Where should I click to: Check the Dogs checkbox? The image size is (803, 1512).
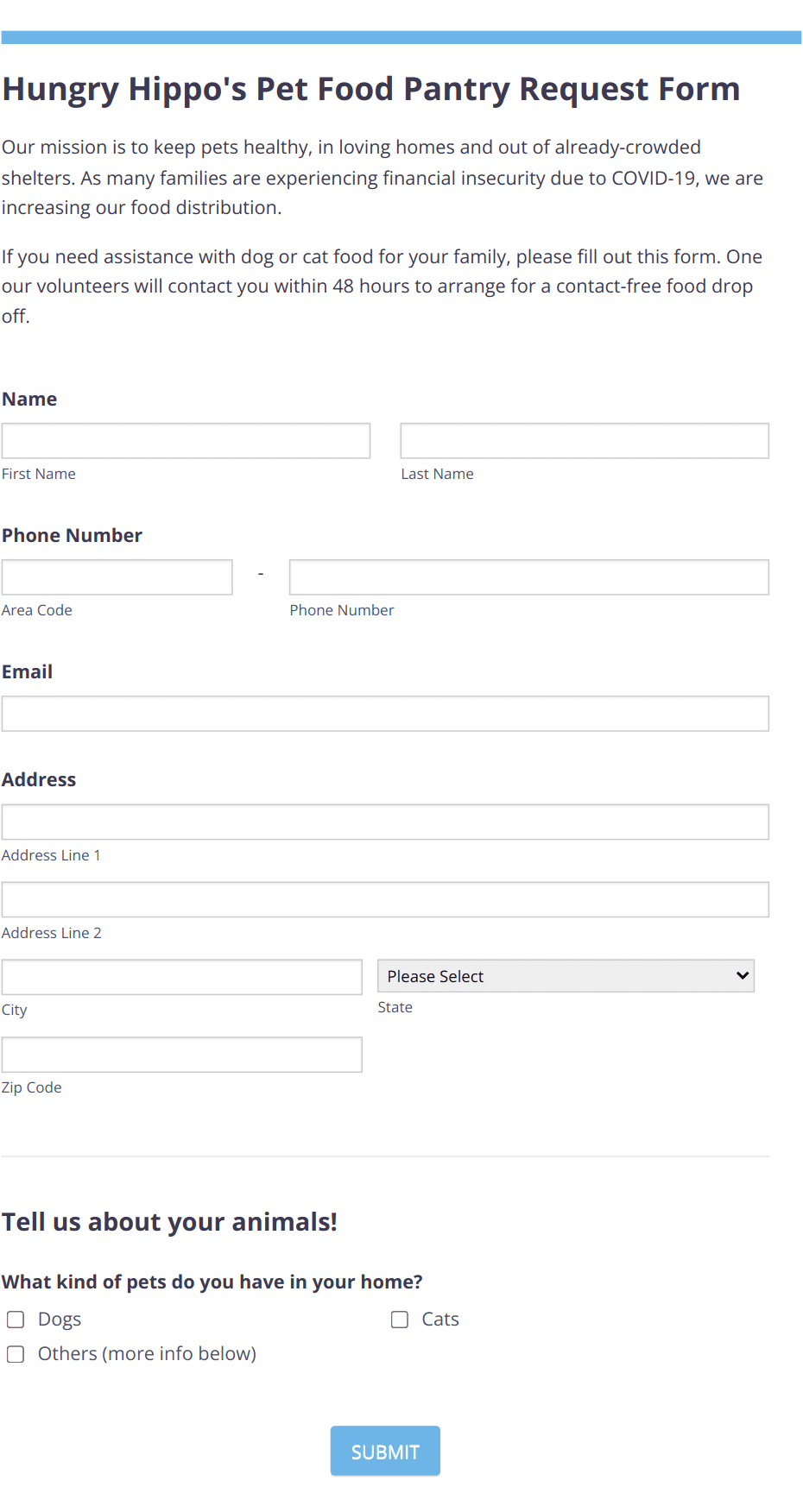coord(15,1320)
